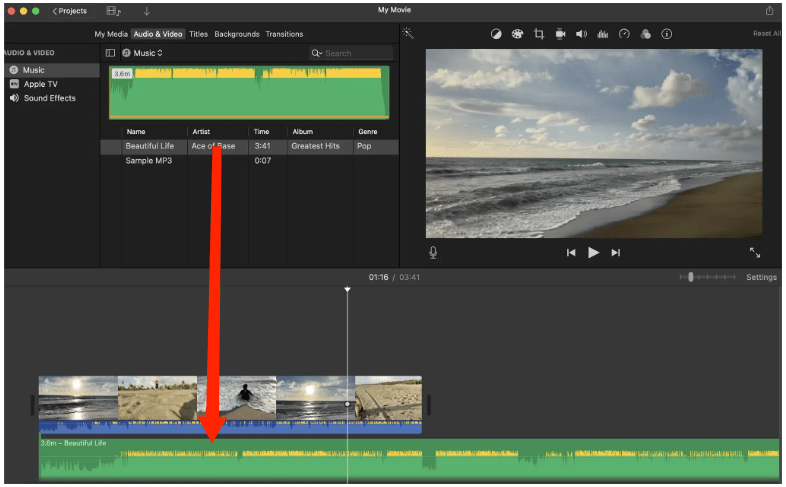The width and height of the screenshot is (786, 487).
Task: Go back to Projects
Action: pos(70,11)
